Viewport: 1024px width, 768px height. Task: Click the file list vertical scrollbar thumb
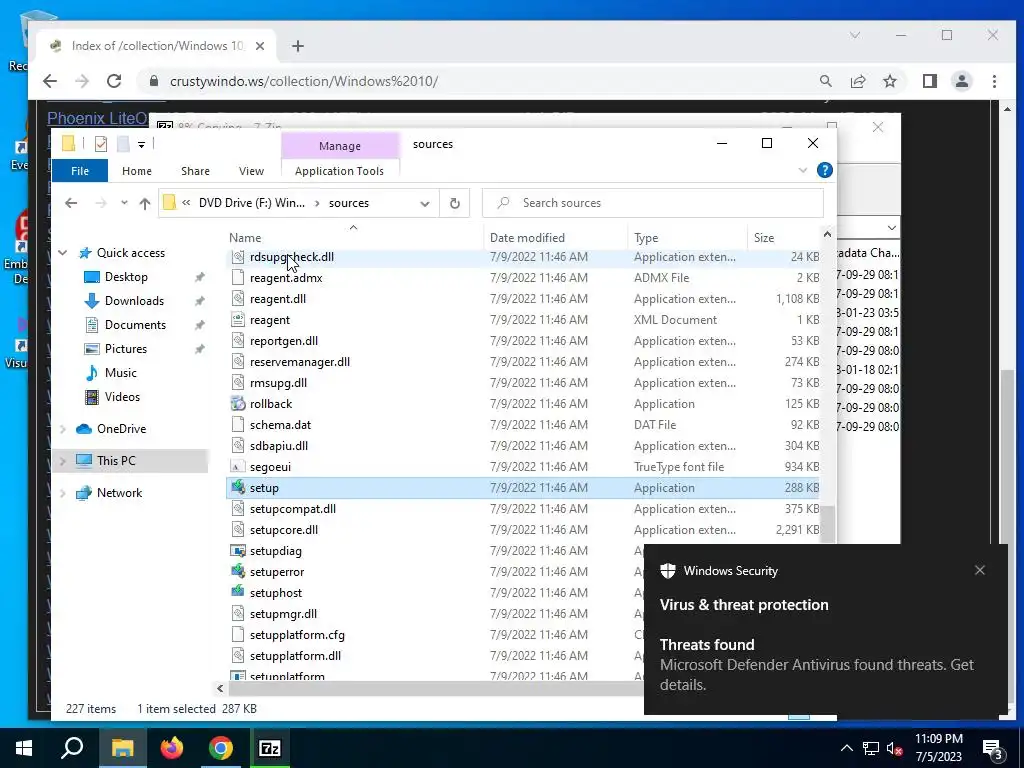coord(827,524)
